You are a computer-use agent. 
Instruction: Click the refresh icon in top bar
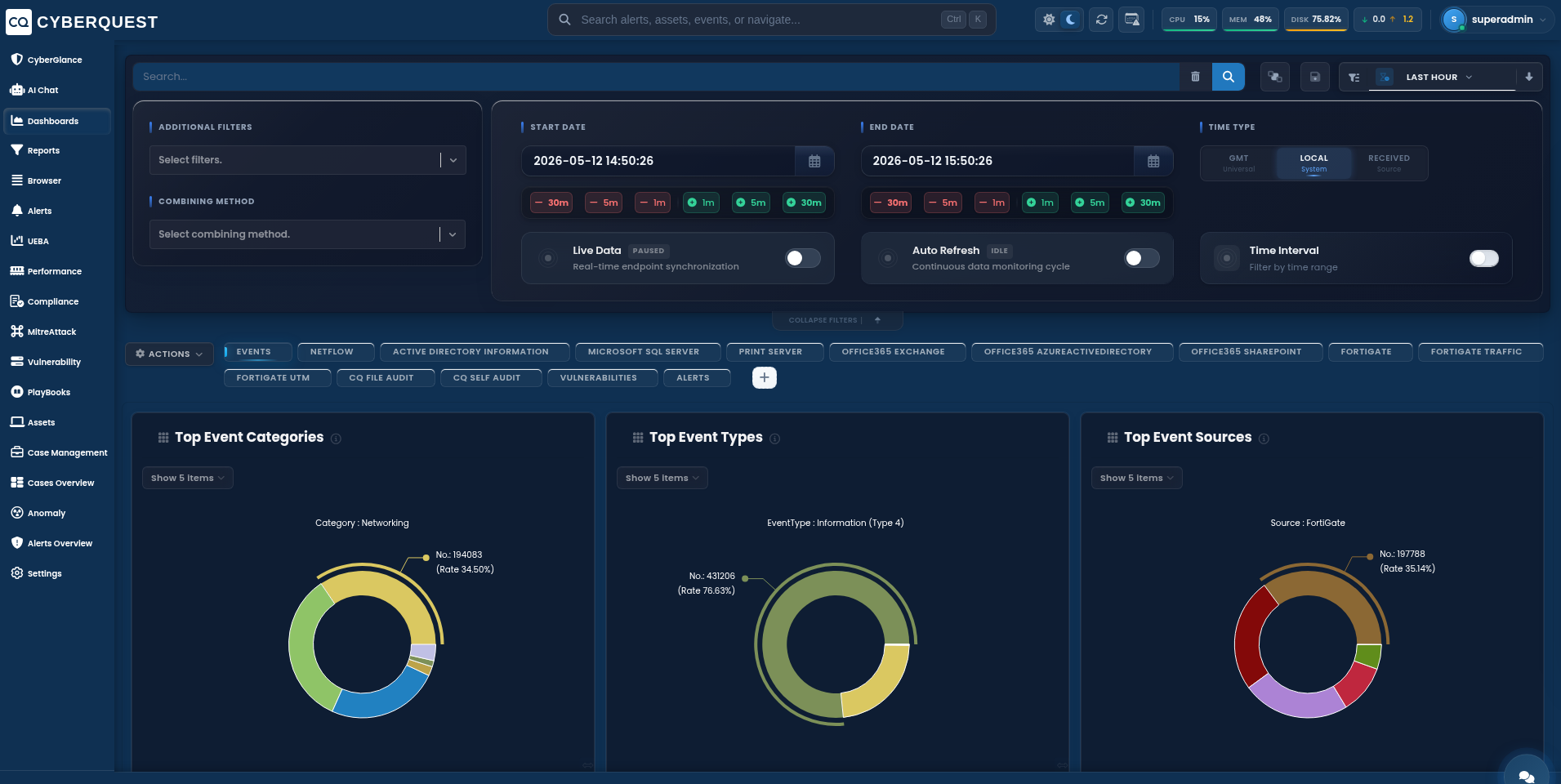pos(1101,20)
